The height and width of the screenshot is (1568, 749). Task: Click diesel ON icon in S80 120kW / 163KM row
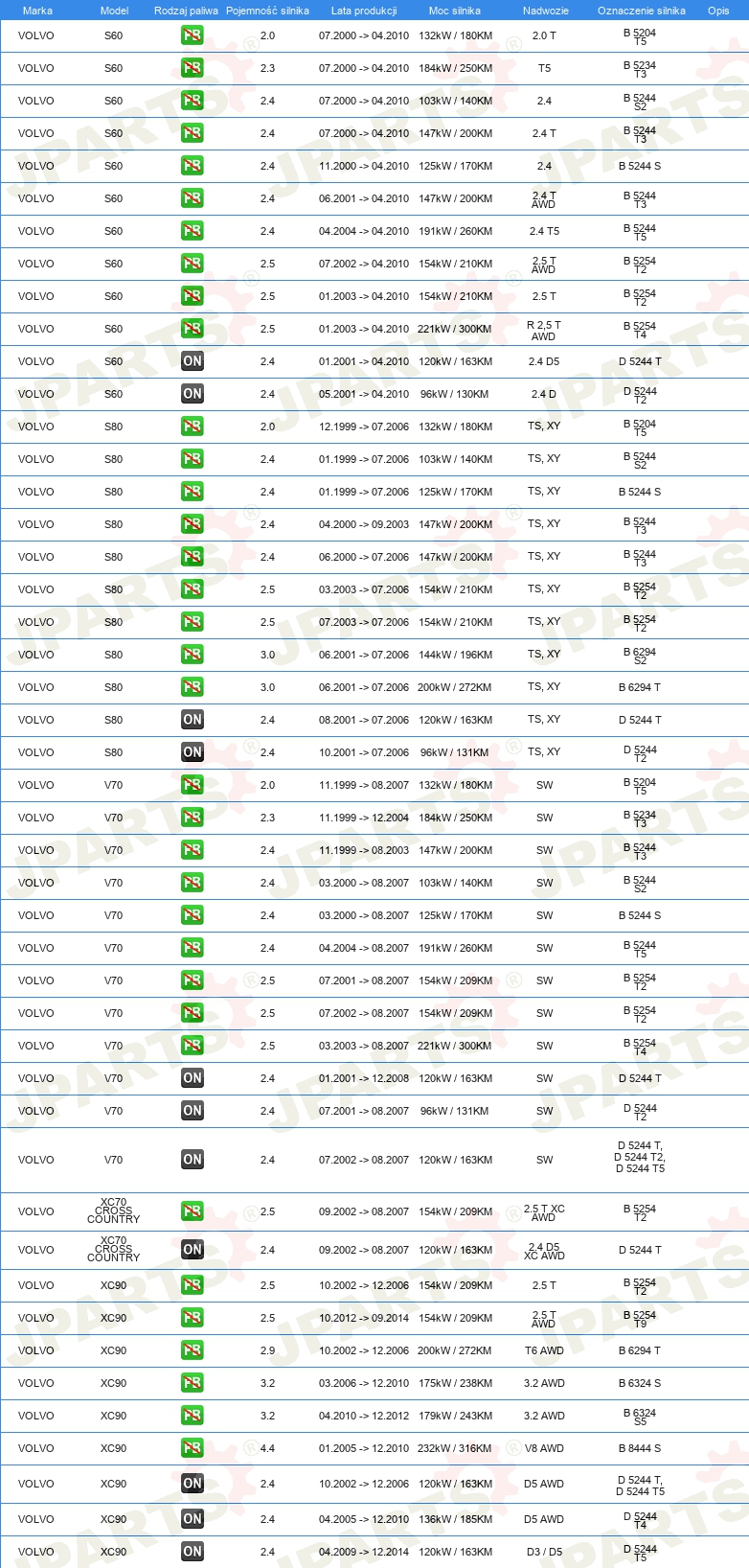click(x=192, y=720)
